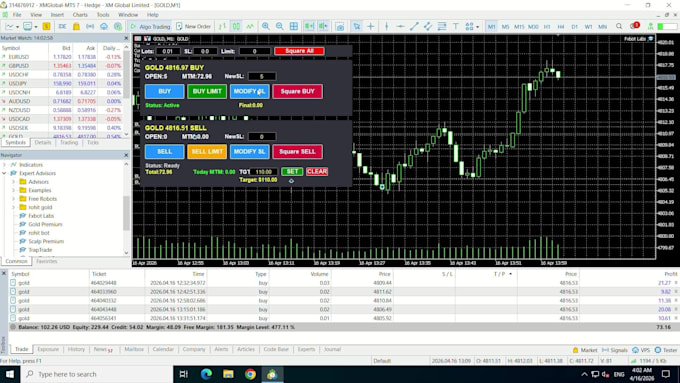The width and height of the screenshot is (680, 383).
Task: Switch chart timeframe to M15
Action: point(519,26)
